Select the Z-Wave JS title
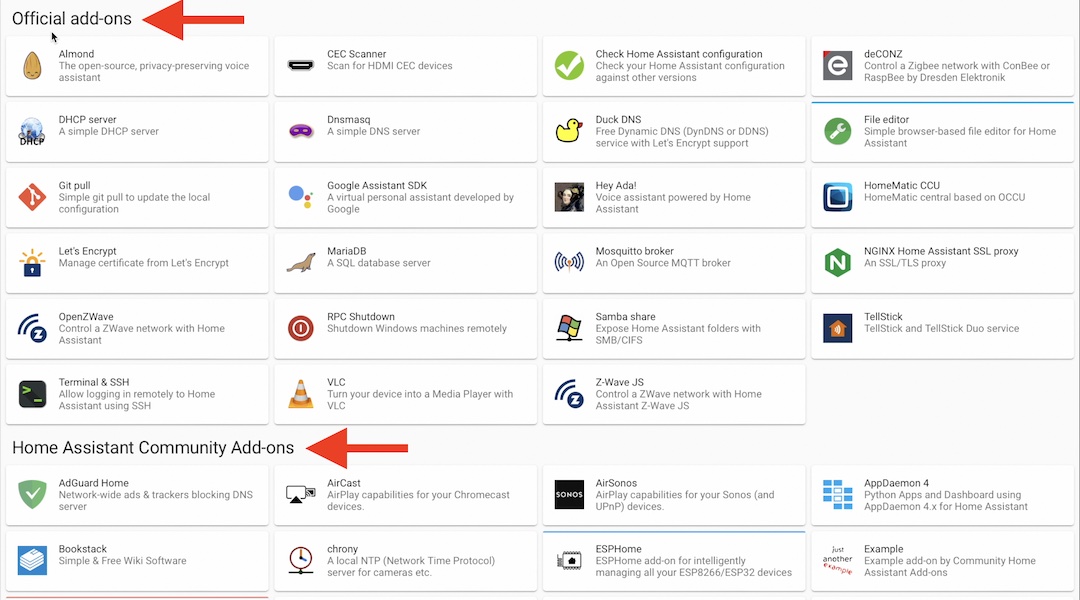Screen dimensions: 1080x600 coord(619,382)
